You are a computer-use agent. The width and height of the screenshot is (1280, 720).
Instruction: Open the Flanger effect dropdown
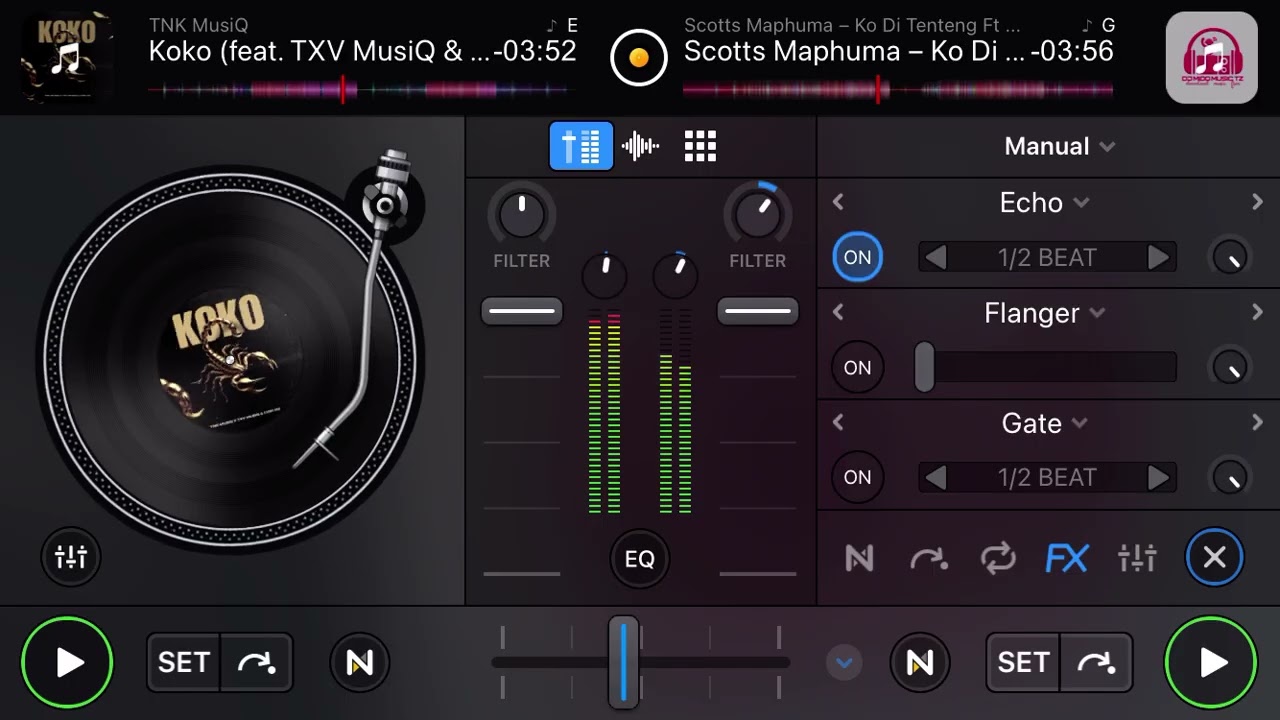[x=1044, y=313]
